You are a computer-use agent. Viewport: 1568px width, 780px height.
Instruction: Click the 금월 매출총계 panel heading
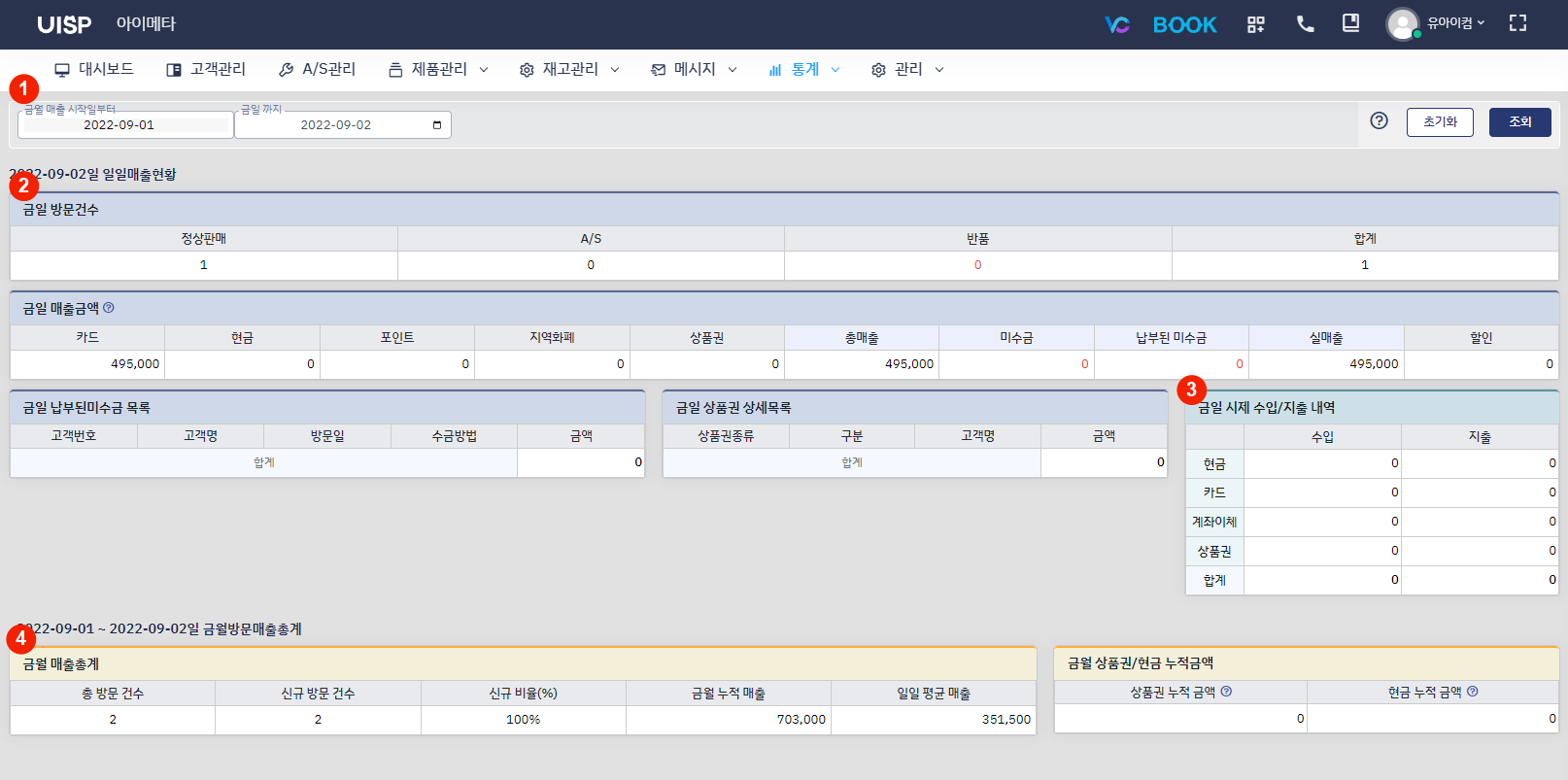click(61, 664)
